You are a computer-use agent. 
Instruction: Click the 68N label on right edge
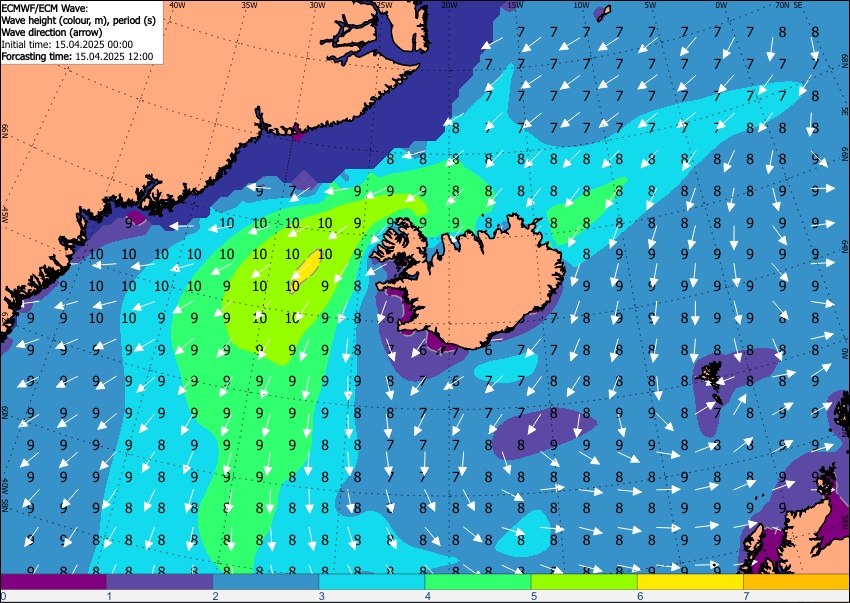click(x=845, y=59)
